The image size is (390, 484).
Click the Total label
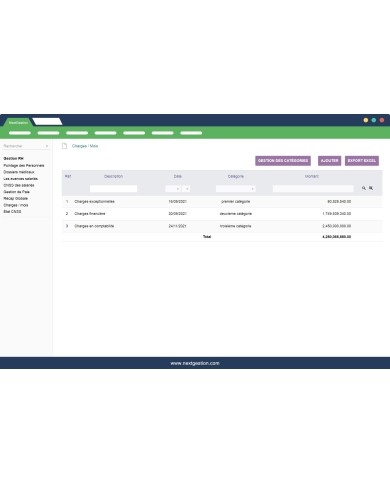point(207,237)
